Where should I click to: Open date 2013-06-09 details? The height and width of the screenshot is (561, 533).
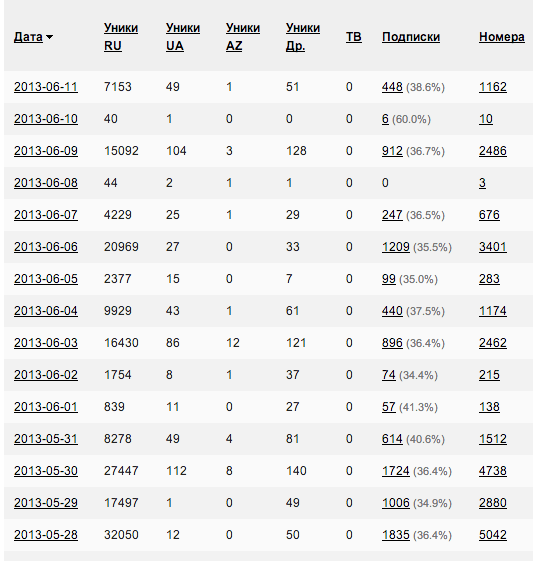pos(46,151)
